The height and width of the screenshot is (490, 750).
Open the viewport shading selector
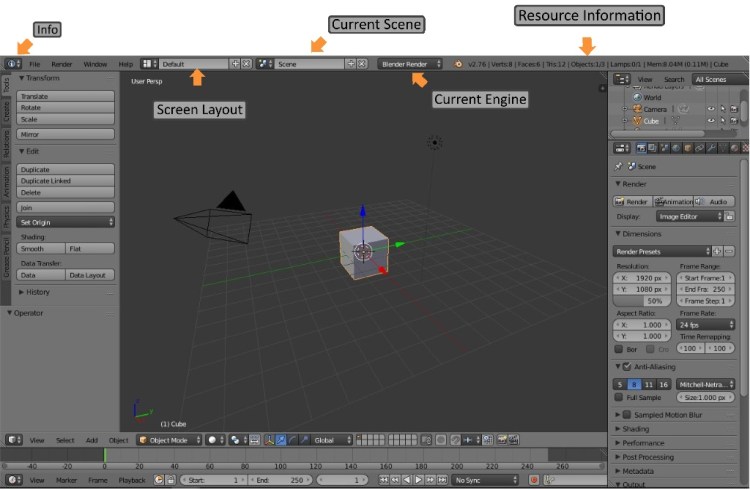coord(215,440)
